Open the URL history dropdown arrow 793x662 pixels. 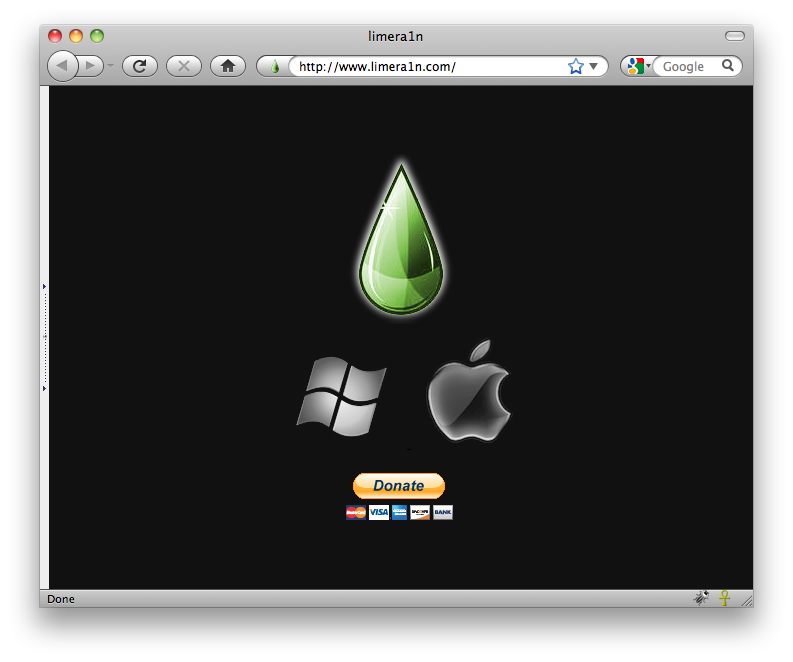click(594, 66)
